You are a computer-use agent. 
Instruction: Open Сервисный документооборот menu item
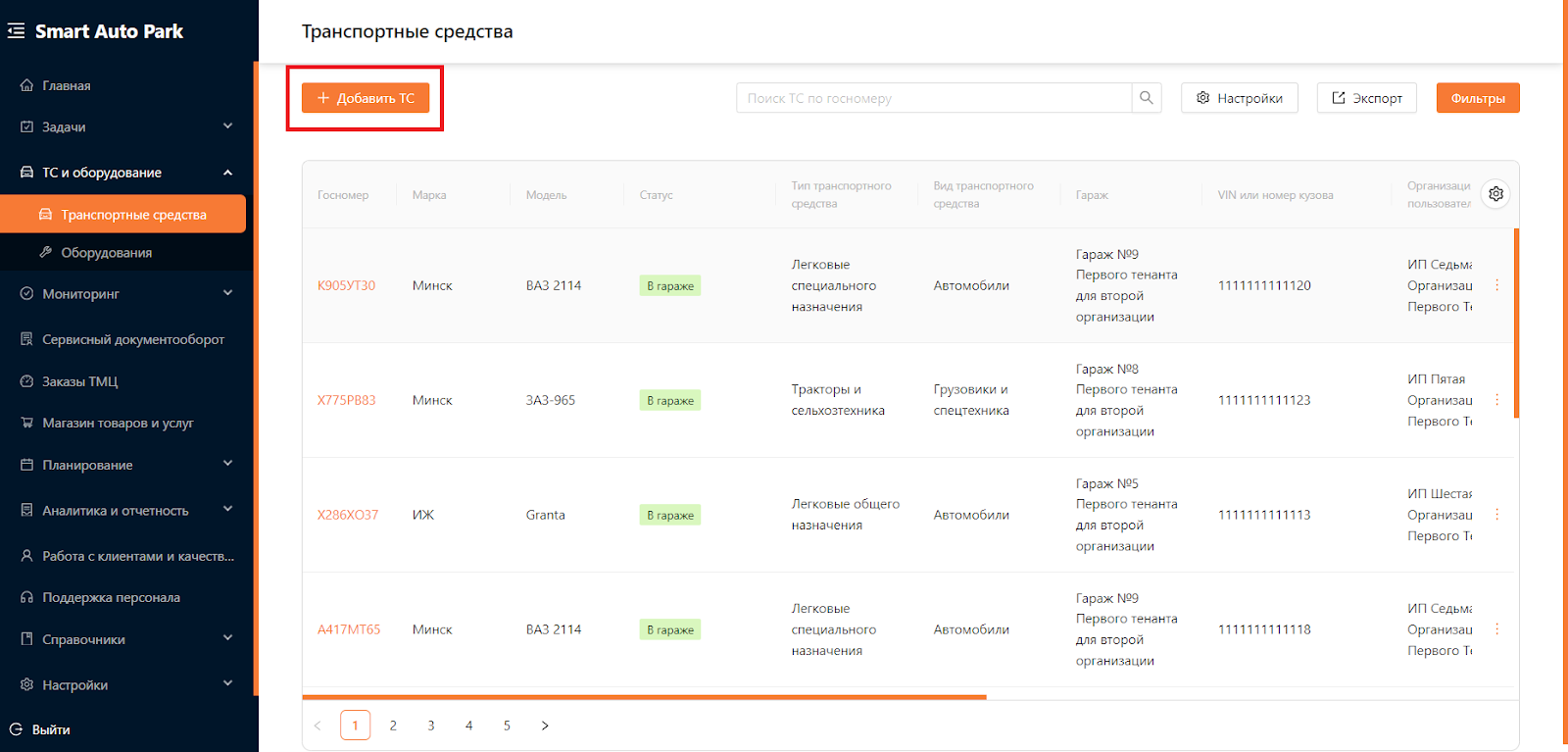133,339
